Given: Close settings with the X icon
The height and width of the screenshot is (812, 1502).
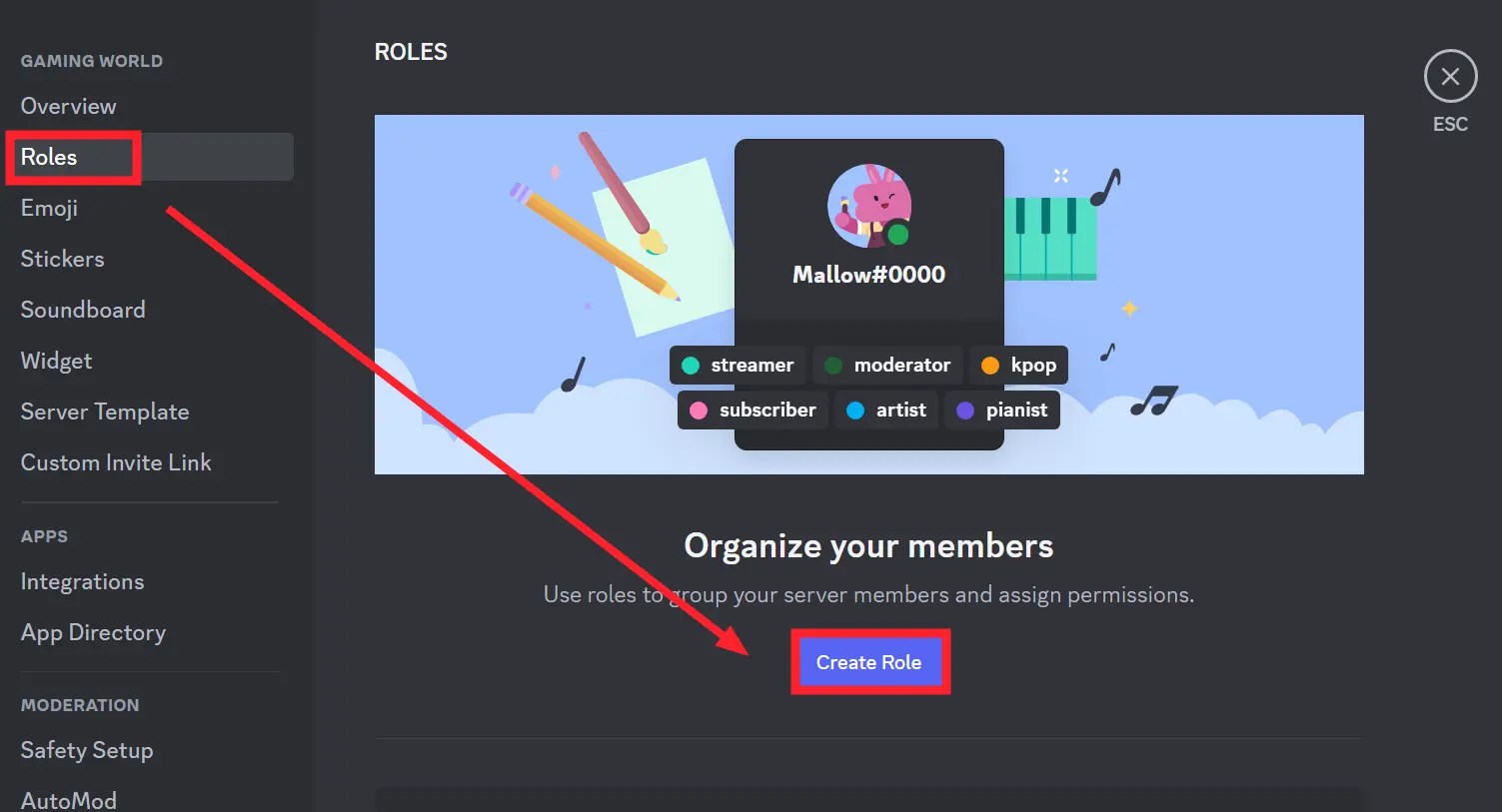Looking at the screenshot, I should click(x=1450, y=76).
